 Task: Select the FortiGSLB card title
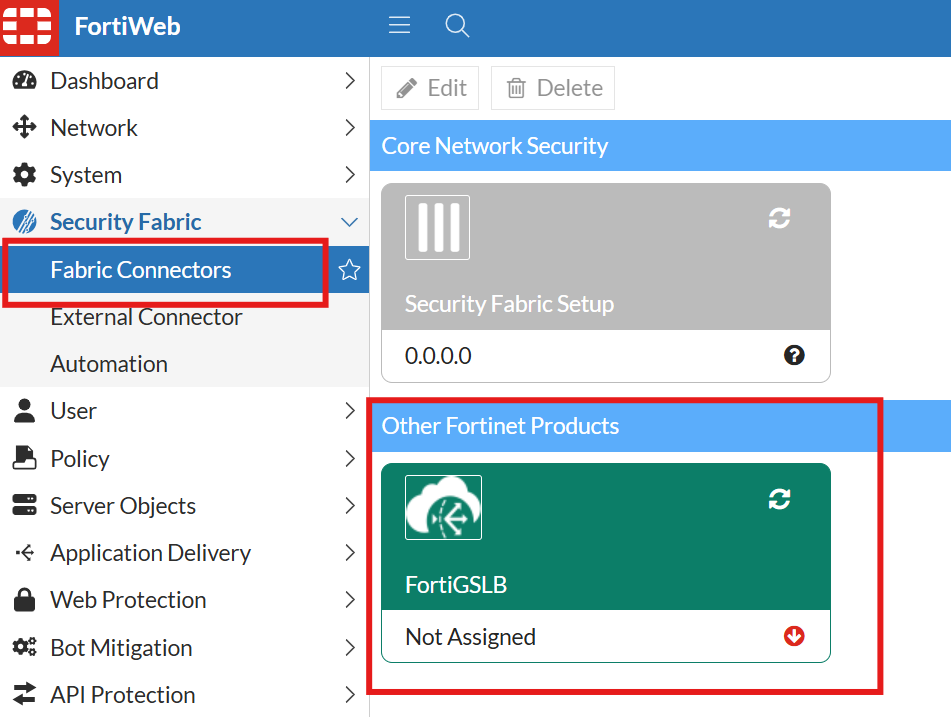[x=455, y=585]
